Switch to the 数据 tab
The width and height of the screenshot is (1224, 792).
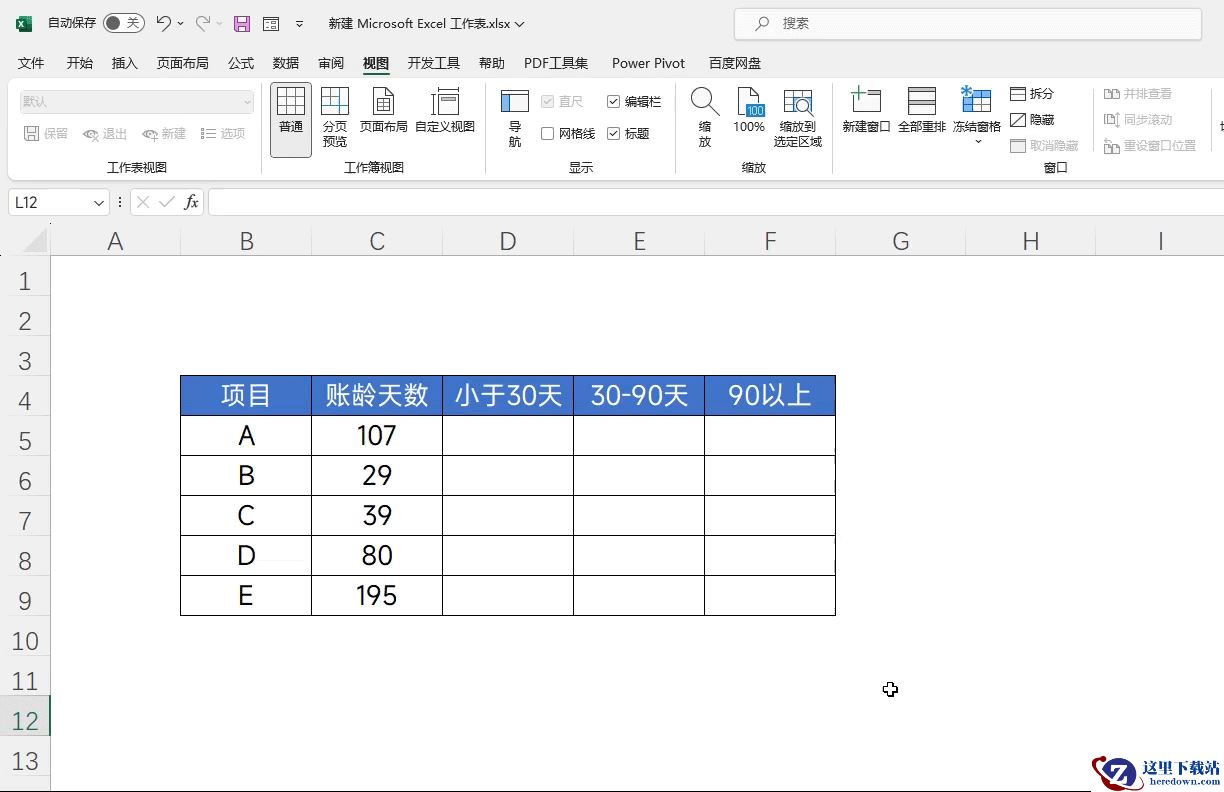(286, 63)
